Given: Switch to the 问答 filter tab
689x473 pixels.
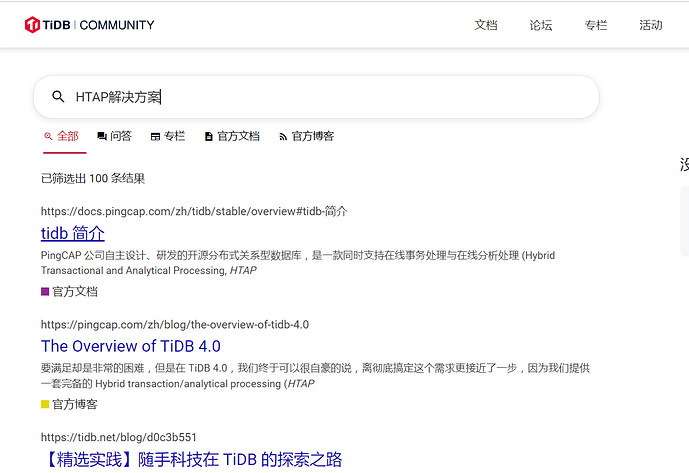Looking at the screenshot, I should (115, 136).
